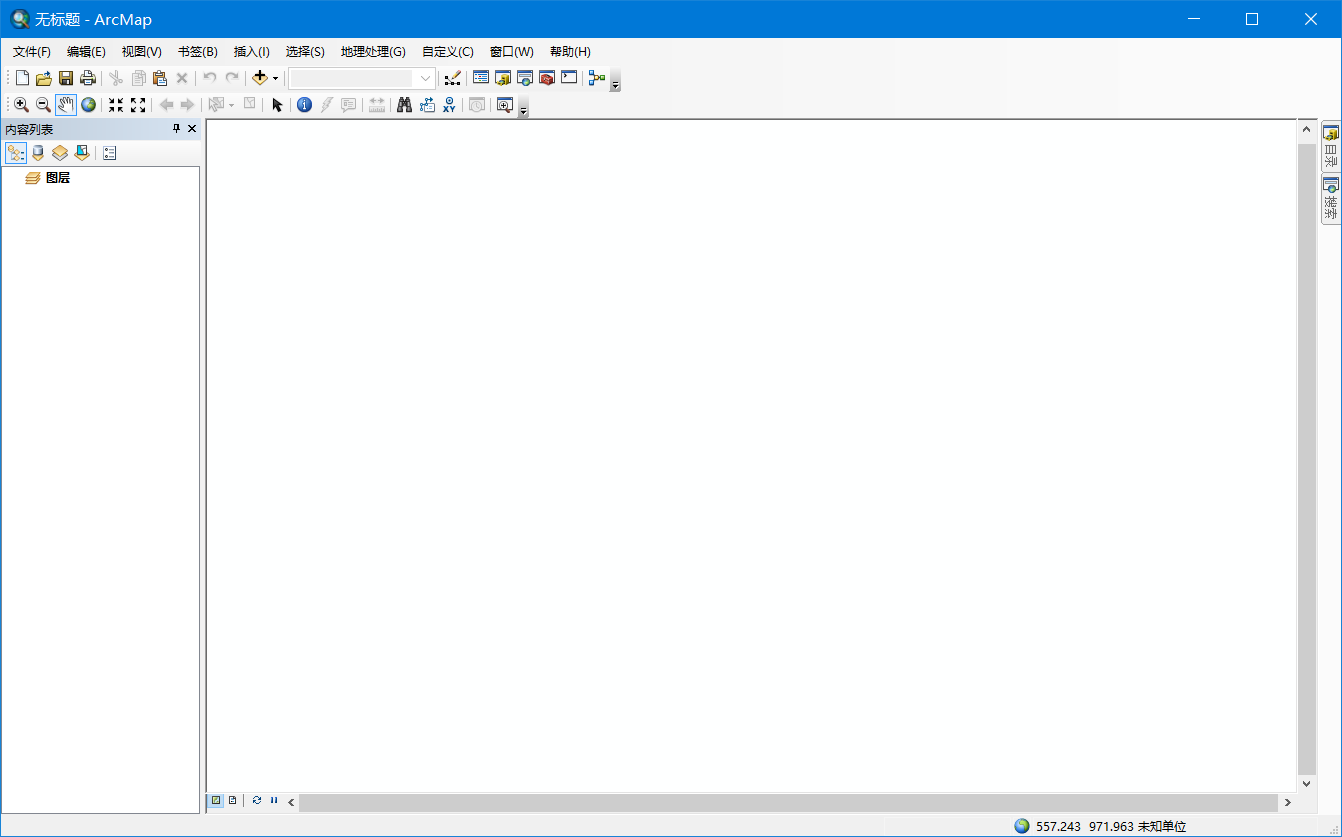This screenshot has height=837, width=1342.
Task: Switch contents list to order by source
Action: point(37,152)
